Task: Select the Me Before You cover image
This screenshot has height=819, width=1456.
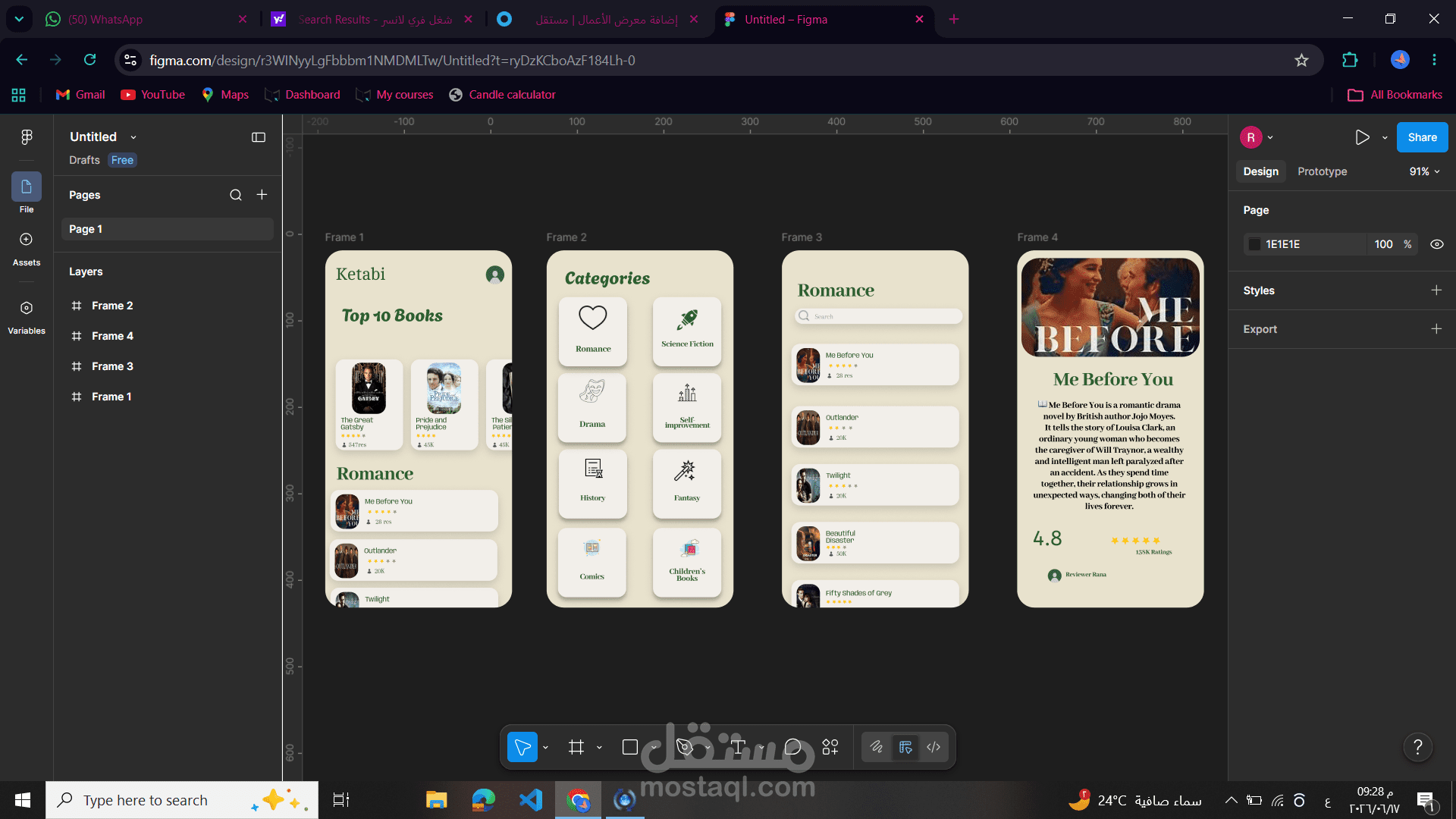Action: point(1110,307)
